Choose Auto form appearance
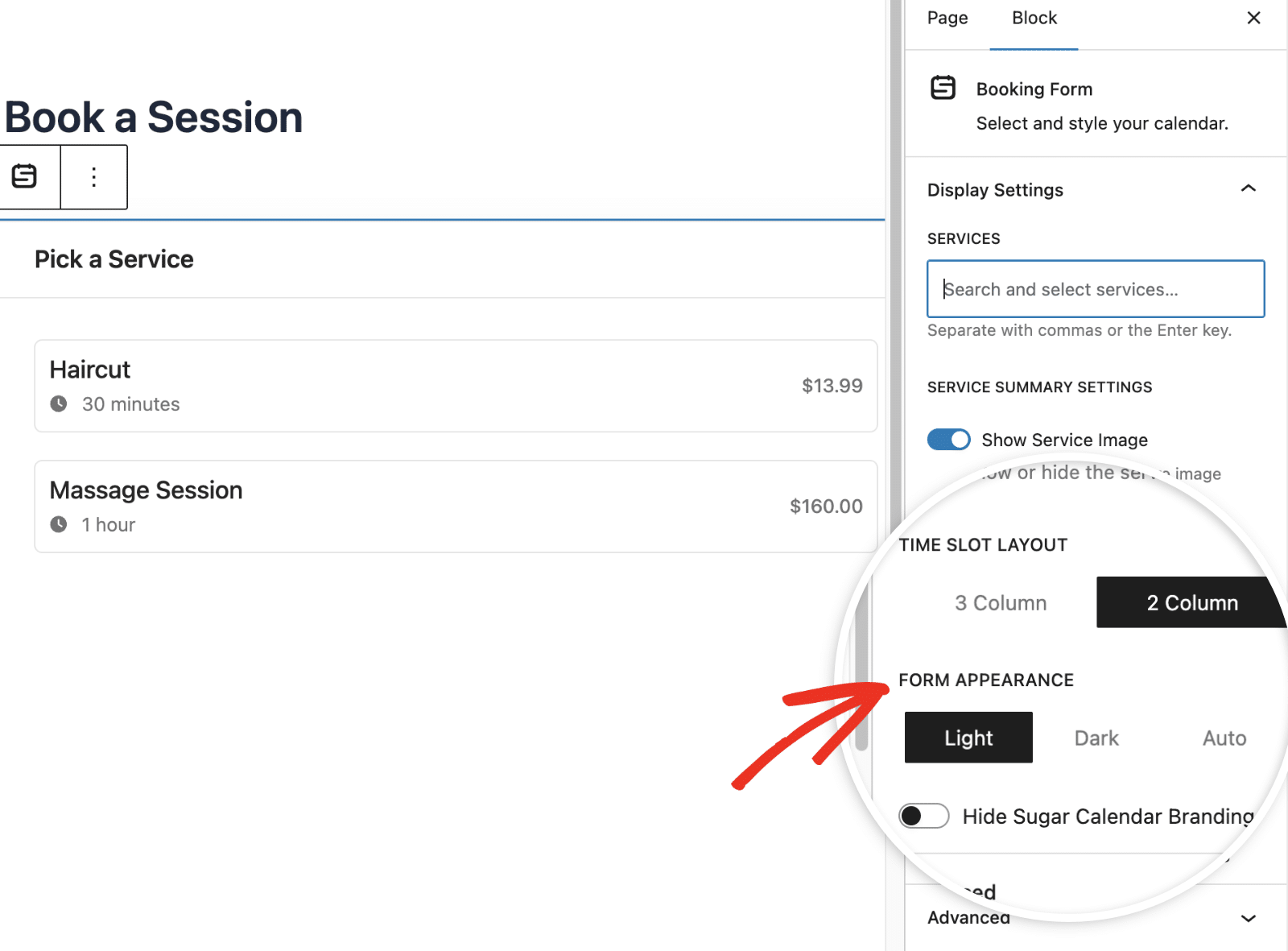 [1223, 738]
